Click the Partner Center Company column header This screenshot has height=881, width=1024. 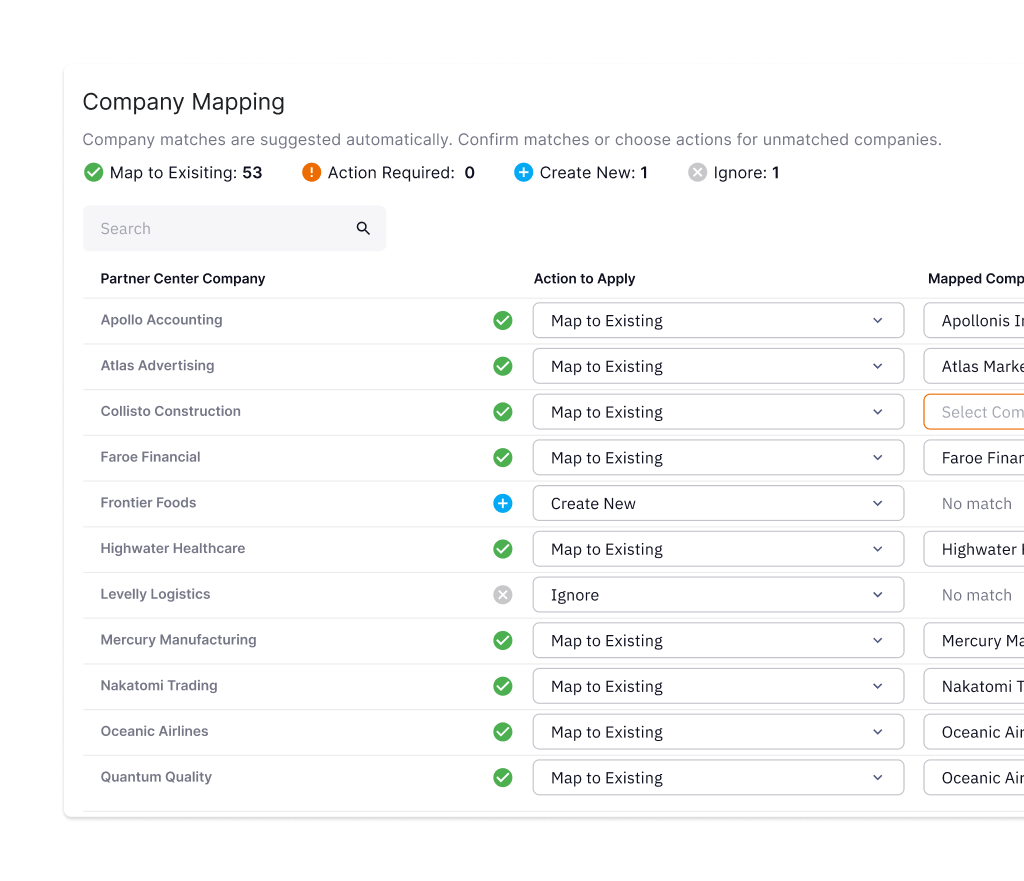[182, 278]
